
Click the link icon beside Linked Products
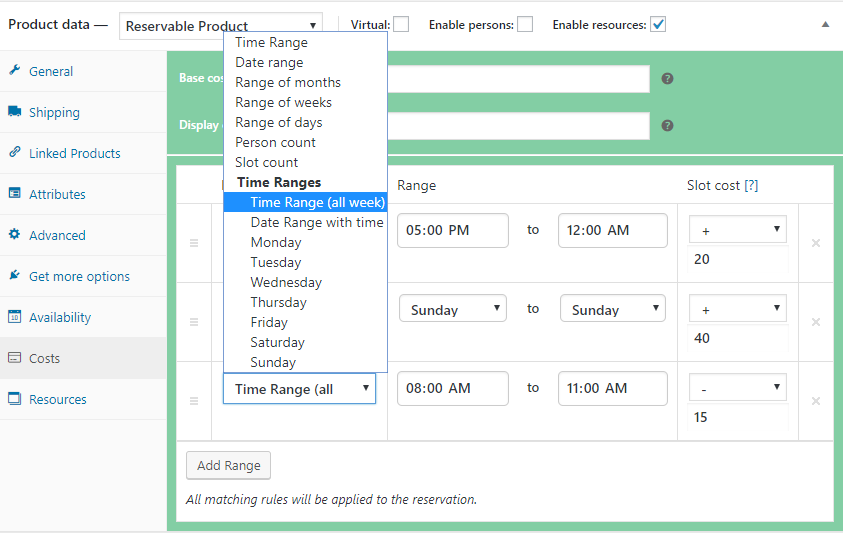click(15, 153)
